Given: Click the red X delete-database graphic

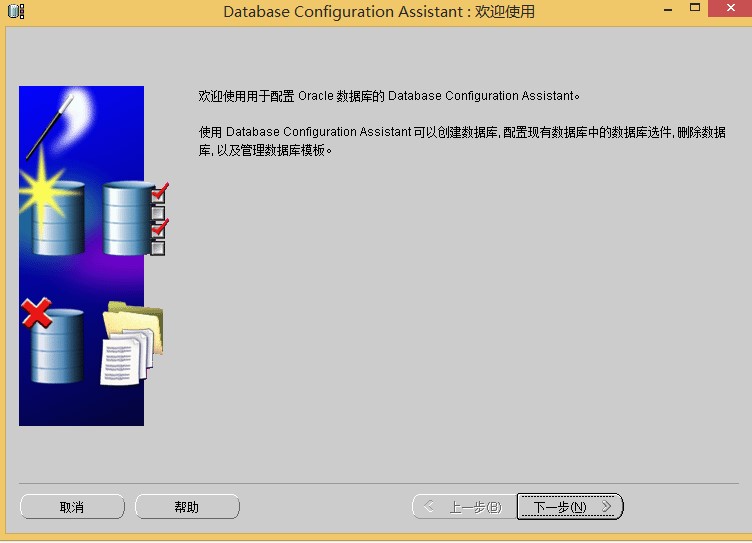Looking at the screenshot, I should coord(36,314).
